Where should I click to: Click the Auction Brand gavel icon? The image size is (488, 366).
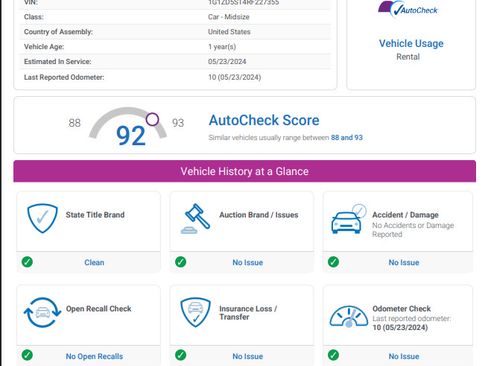196,219
